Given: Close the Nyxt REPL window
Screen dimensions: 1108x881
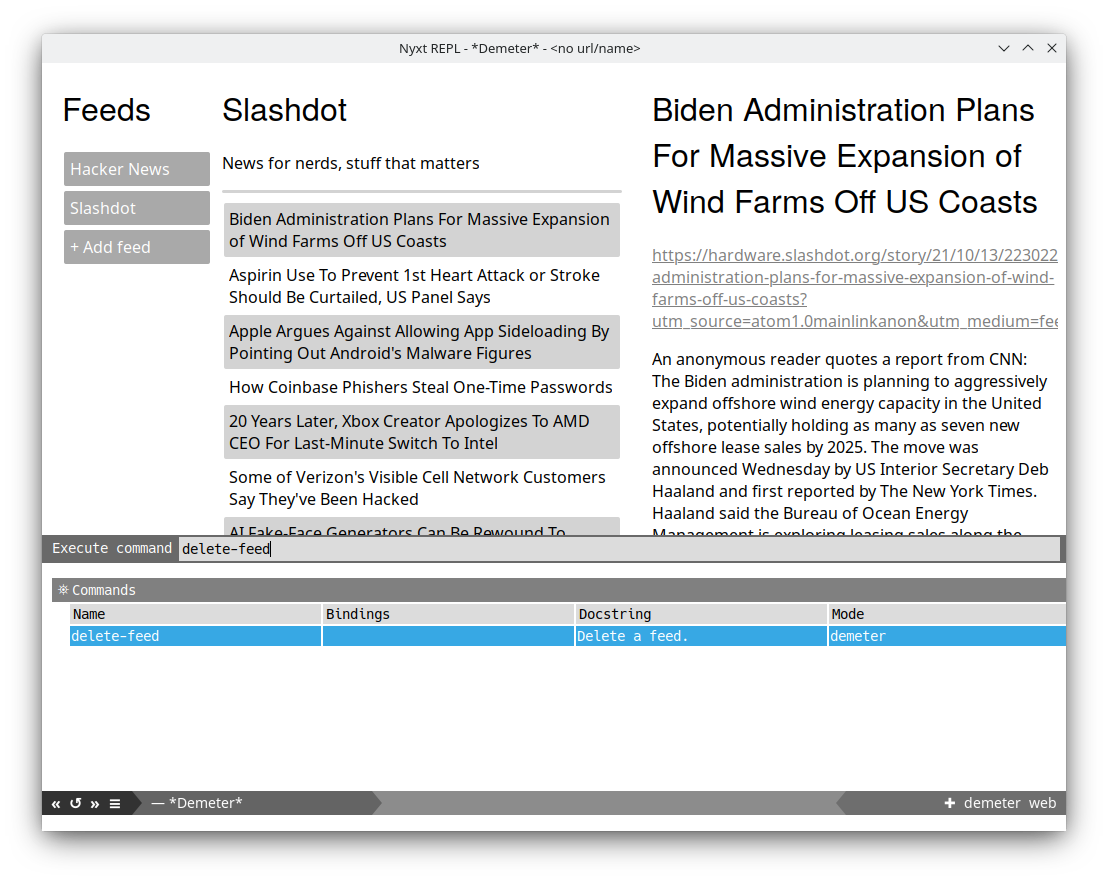Looking at the screenshot, I should pos(1051,48).
